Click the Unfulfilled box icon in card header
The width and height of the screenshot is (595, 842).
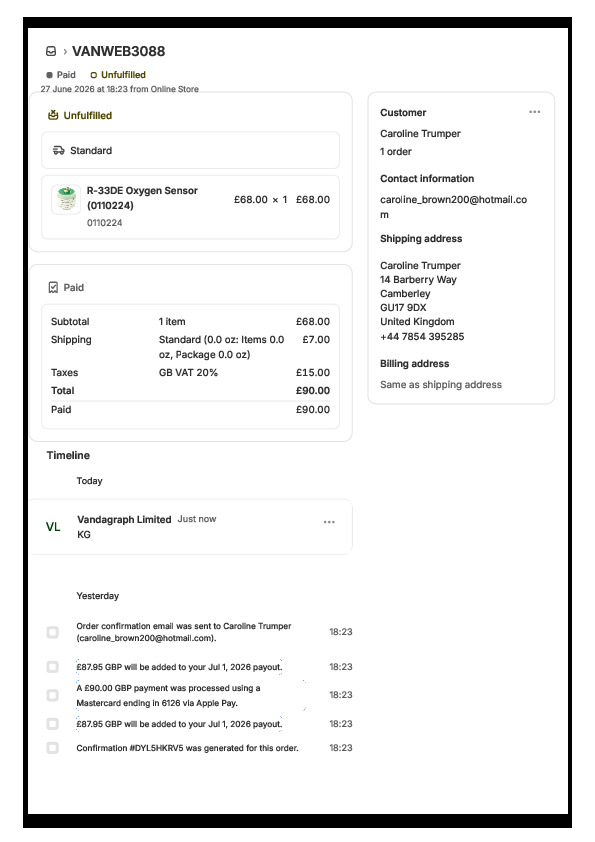(53, 115)
